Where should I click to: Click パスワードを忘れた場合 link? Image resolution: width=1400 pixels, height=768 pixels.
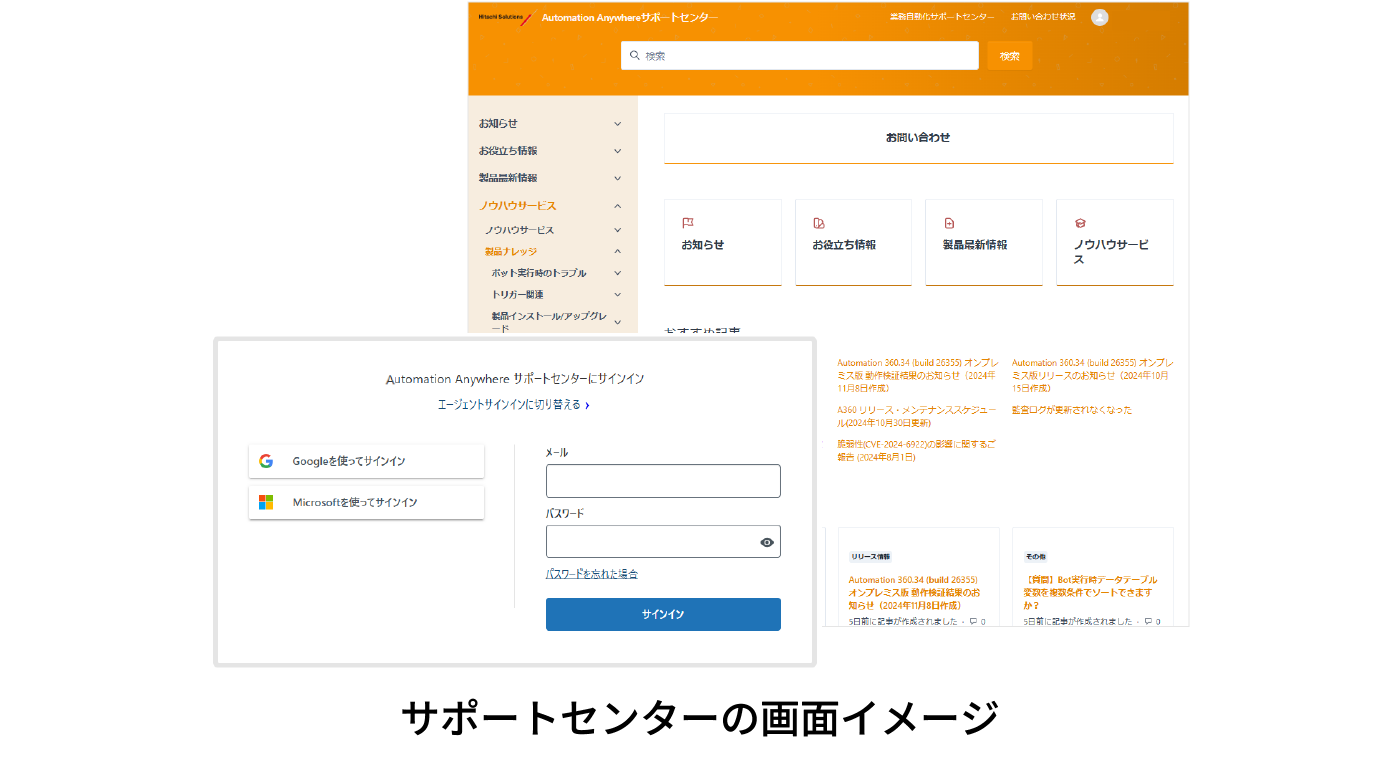[592, 574]
